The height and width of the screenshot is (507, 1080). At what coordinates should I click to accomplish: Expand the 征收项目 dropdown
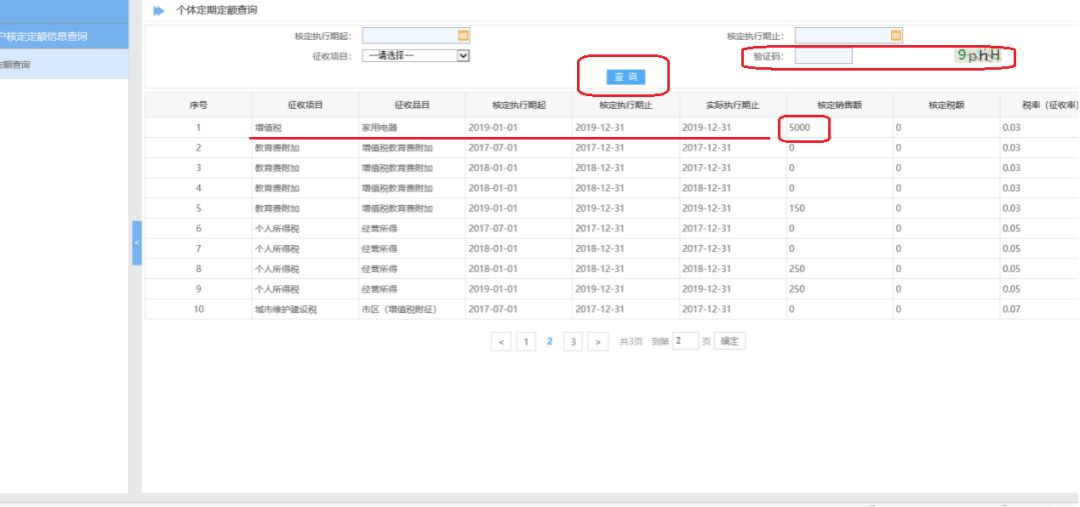pos(462,56)
